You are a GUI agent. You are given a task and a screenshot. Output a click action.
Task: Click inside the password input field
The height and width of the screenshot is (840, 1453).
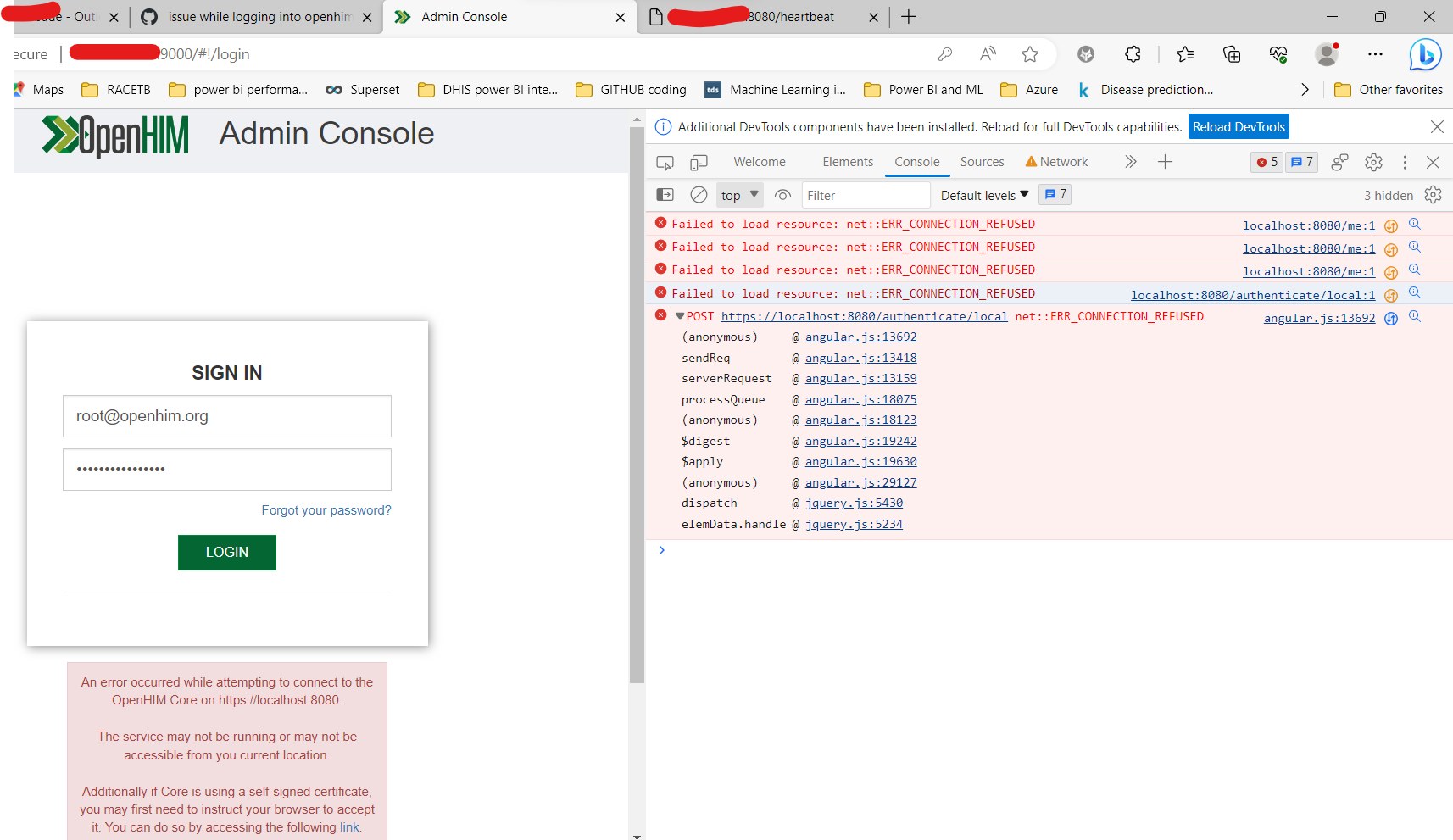click(226, 470)
